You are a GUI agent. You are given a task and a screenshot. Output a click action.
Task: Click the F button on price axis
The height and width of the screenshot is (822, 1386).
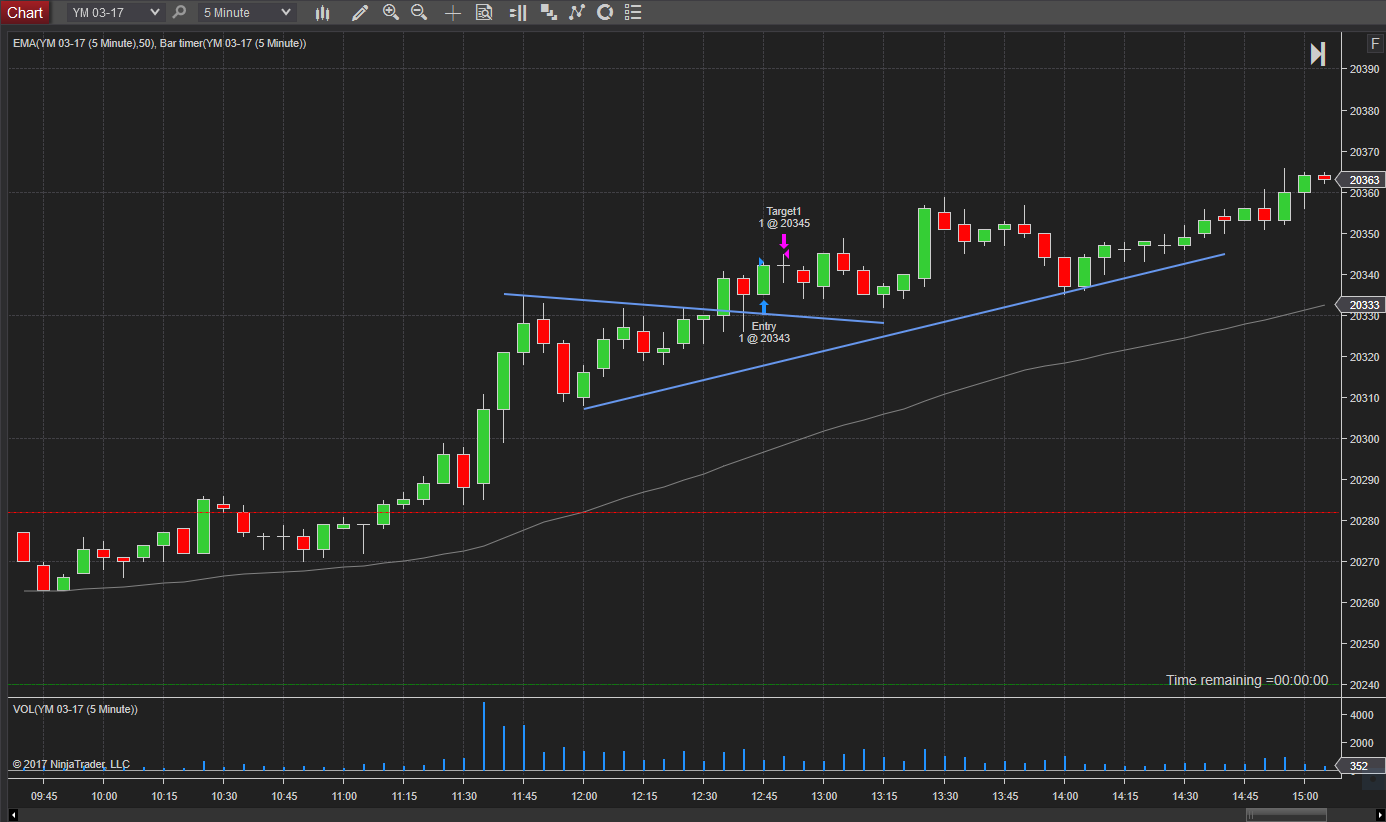pyautogui.click(x=1375, y=44)
